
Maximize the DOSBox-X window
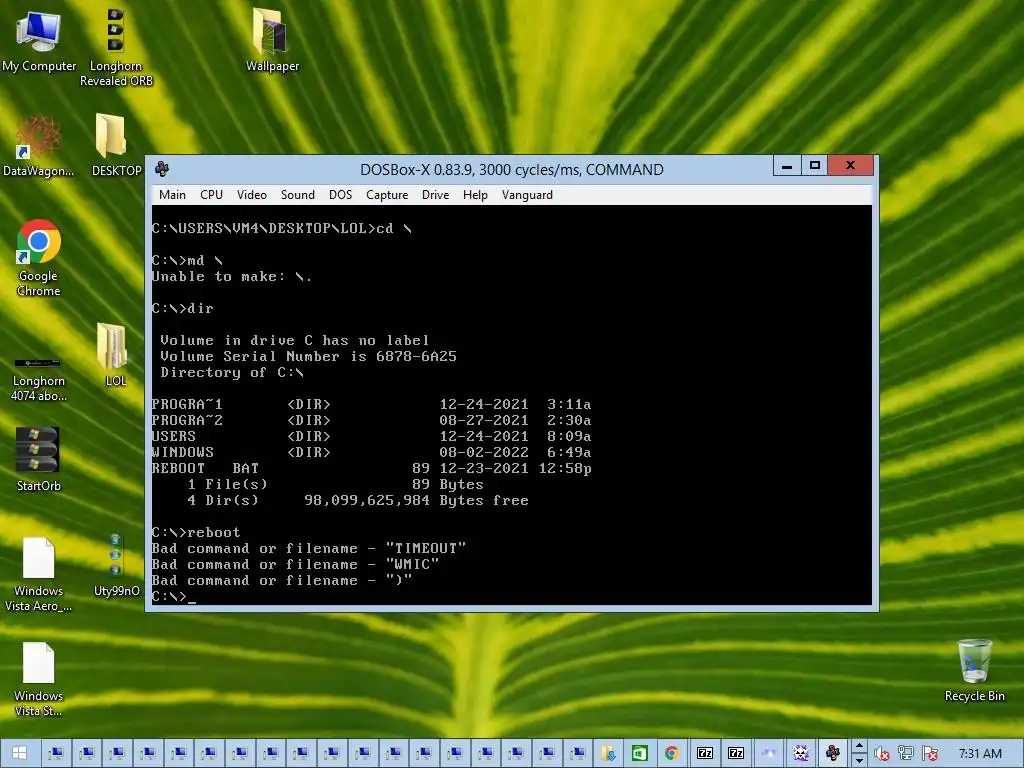coord(814,166)
